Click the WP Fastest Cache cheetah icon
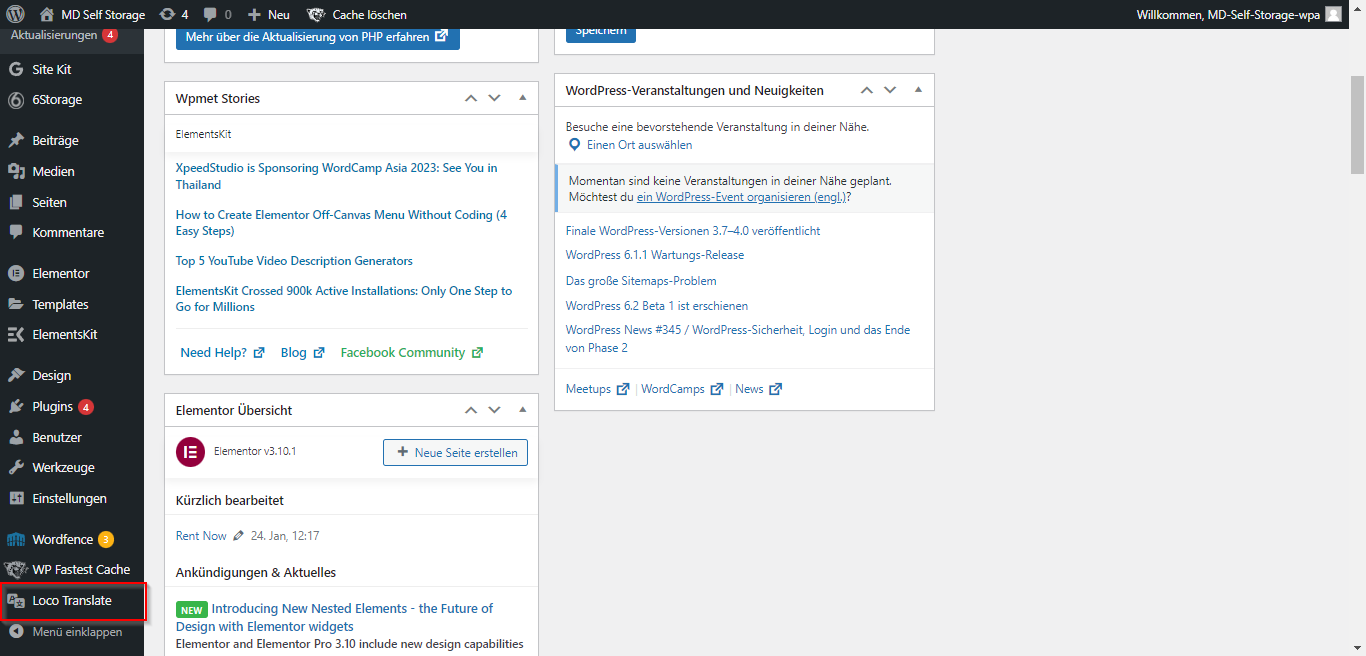 [16, 569]
